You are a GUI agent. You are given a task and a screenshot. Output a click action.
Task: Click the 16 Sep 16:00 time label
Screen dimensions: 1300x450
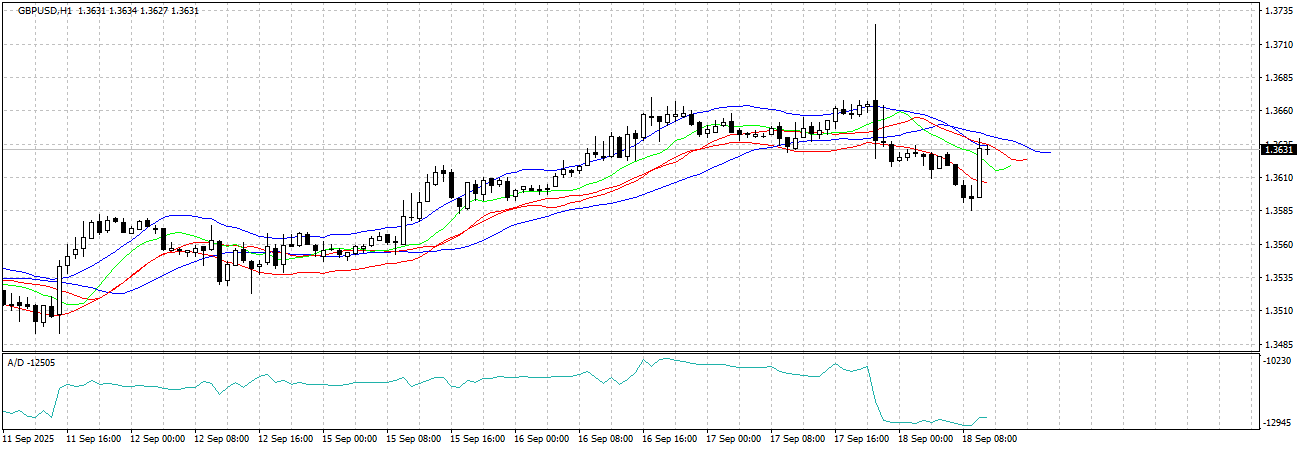(670, 439)
